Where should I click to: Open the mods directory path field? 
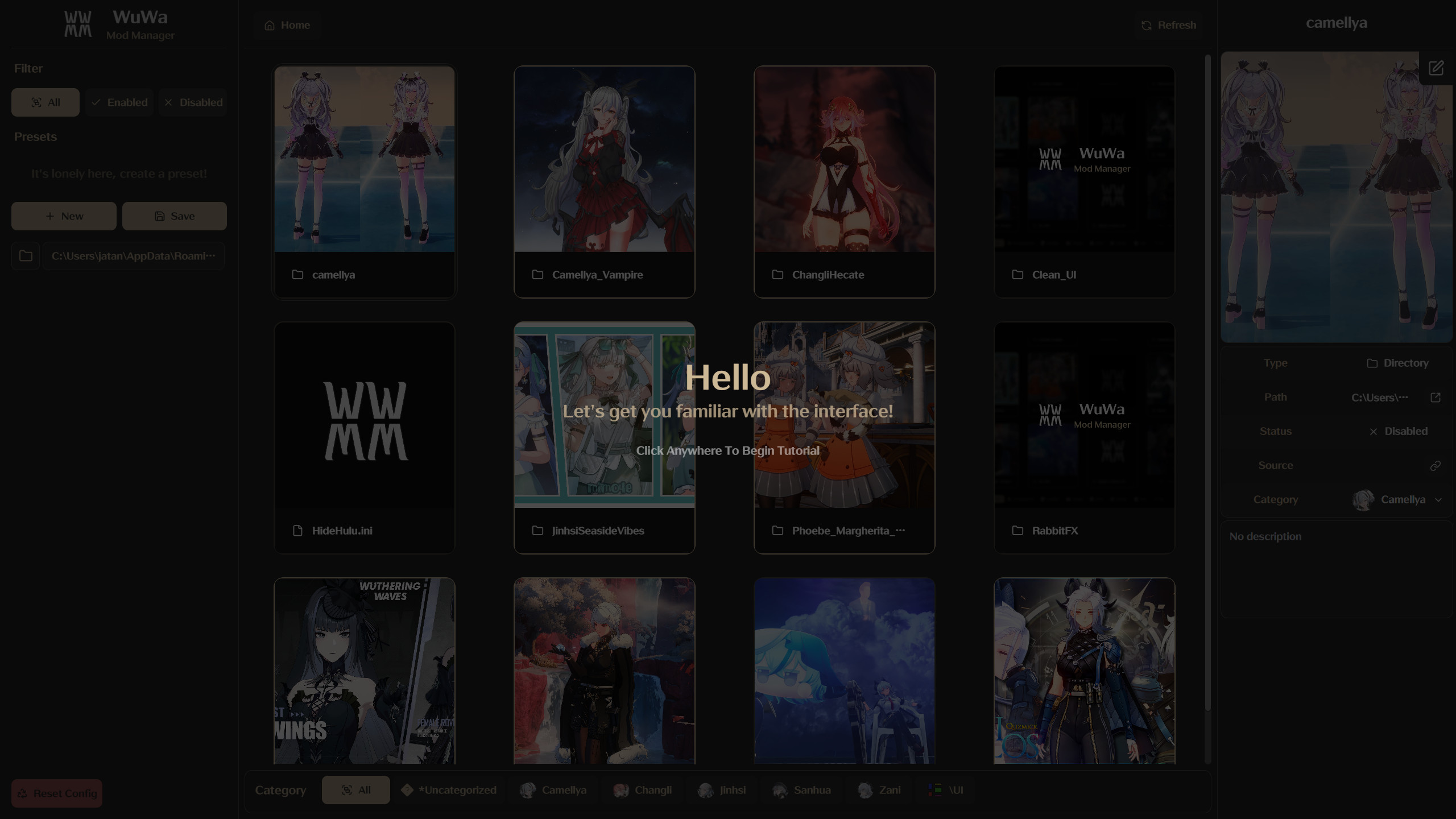click(133, 256)
